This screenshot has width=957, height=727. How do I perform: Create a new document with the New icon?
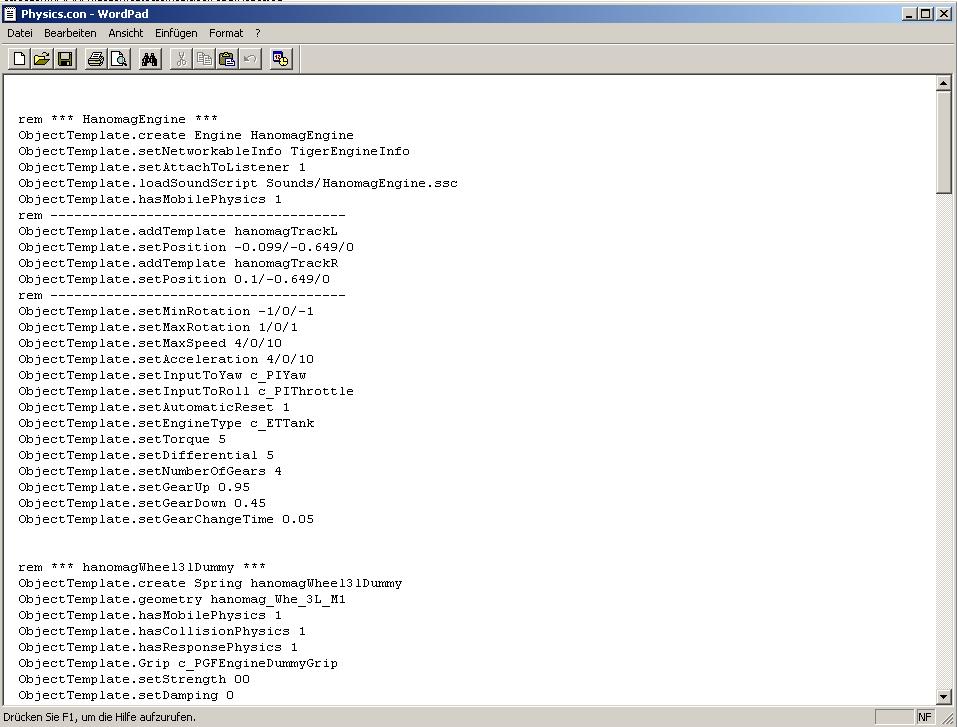tap(20, 59)
